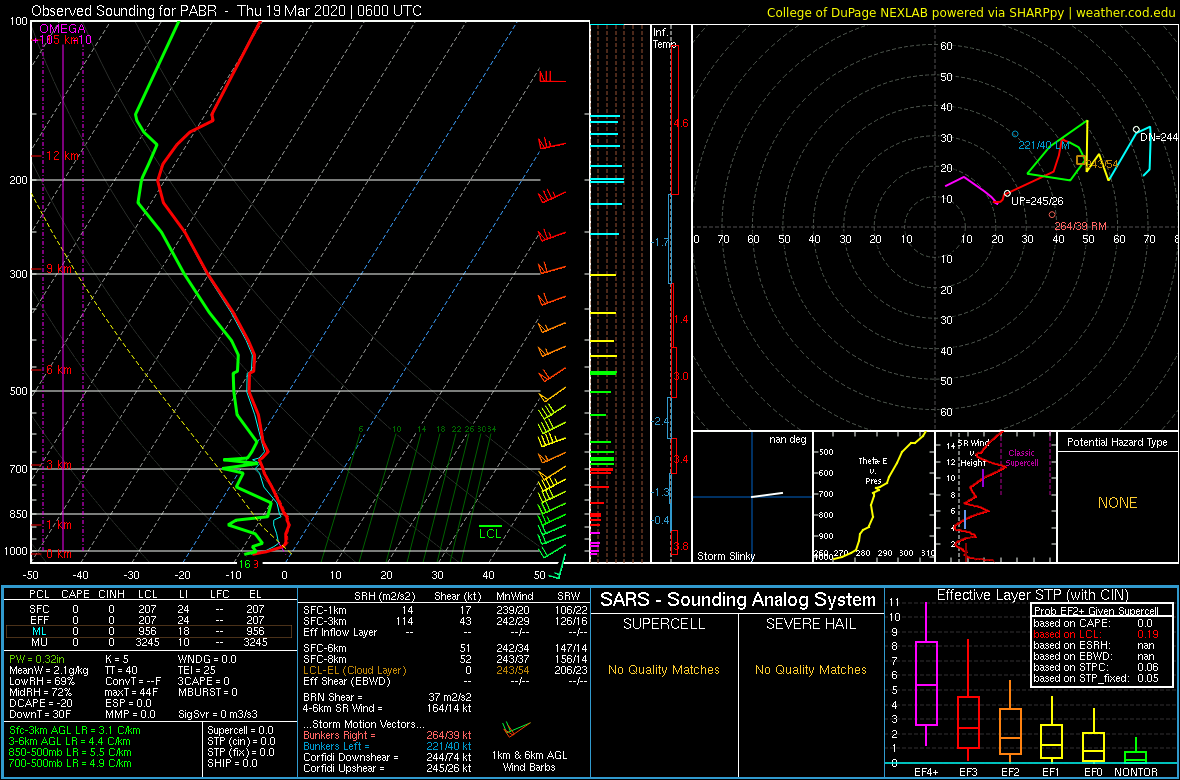
Task: Click the SUPERCELL analog column header
Action: coord(664,624)
